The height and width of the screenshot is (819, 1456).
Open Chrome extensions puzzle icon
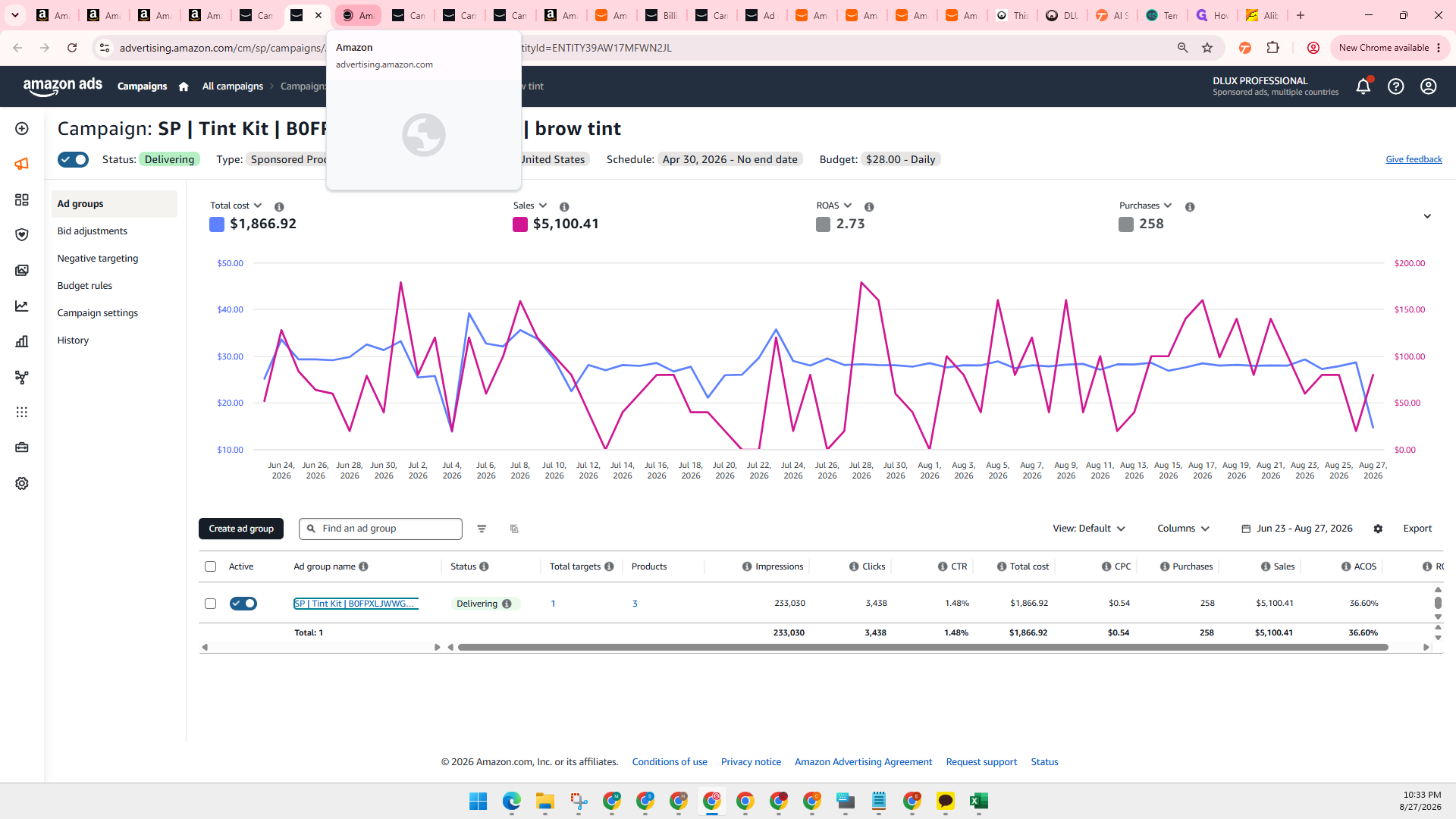pos(1272,48)
